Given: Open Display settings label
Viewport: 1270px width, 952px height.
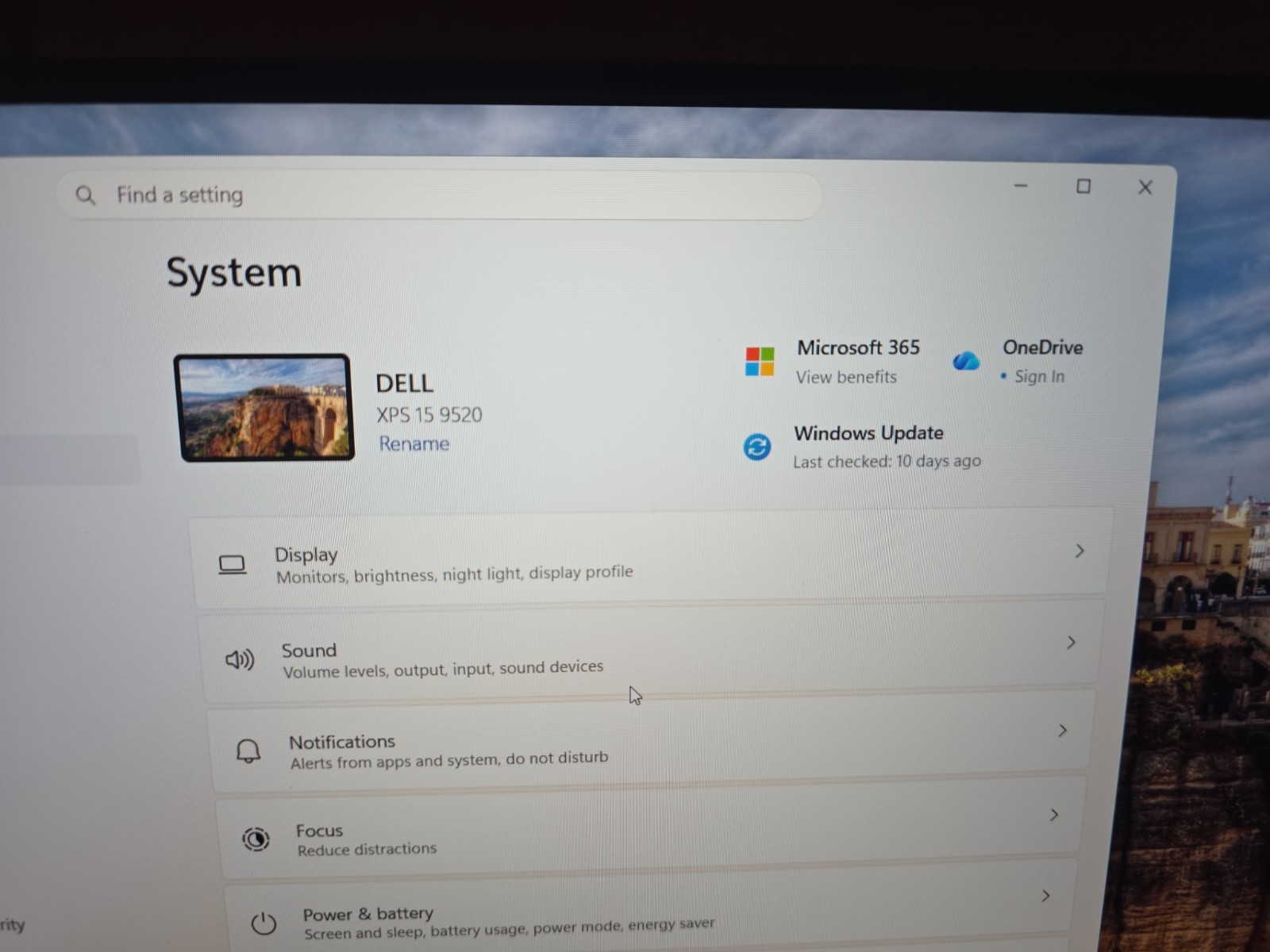Looking at the screenshot, I should click(x=306, y=555).
